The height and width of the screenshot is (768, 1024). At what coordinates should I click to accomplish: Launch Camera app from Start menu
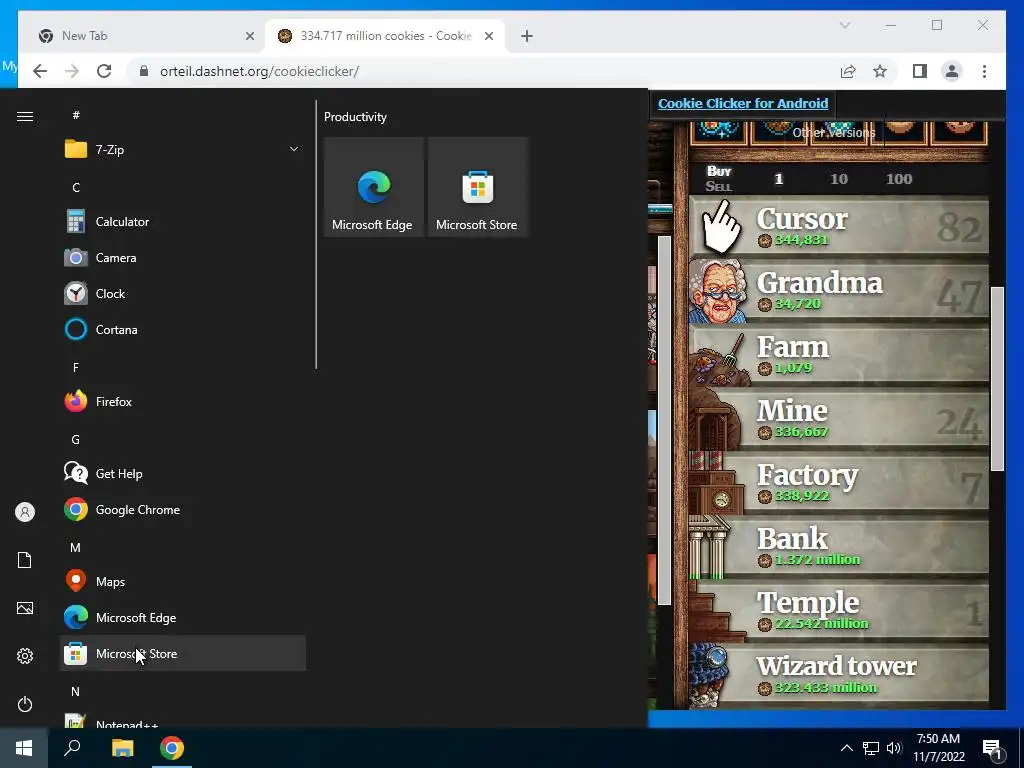click(183, 258)
